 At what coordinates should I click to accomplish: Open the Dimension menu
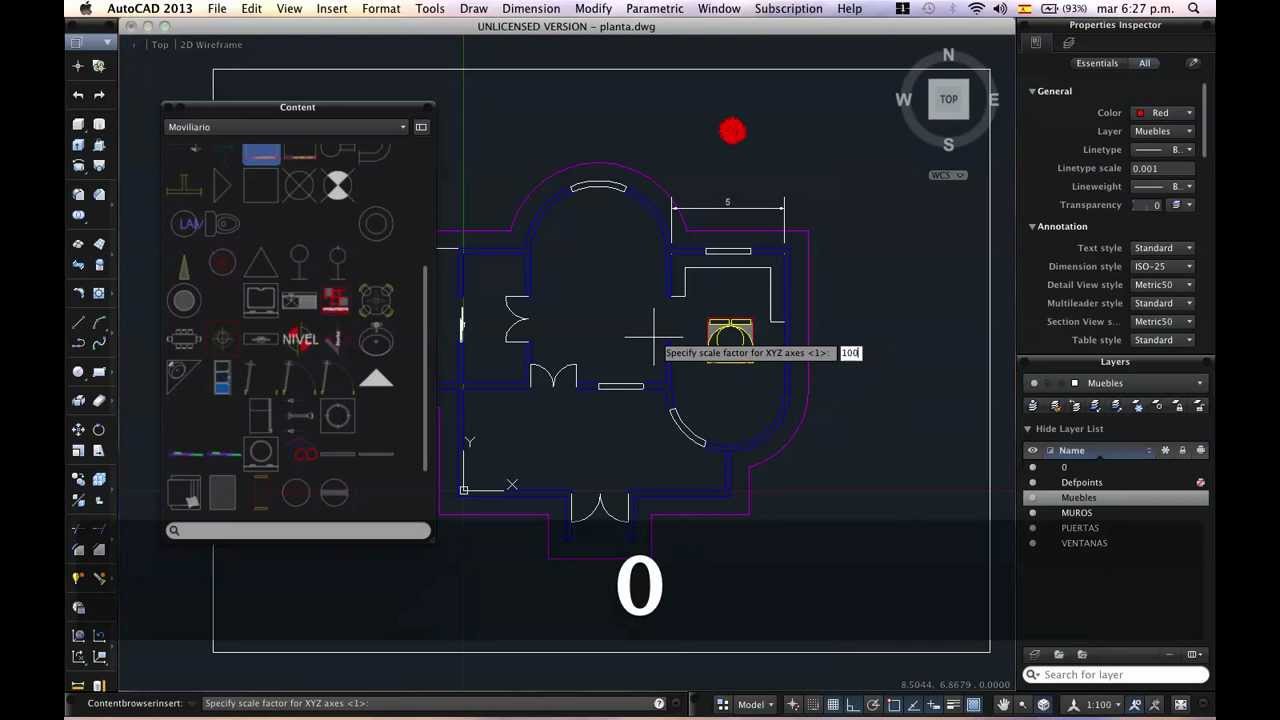pos(531,9)
